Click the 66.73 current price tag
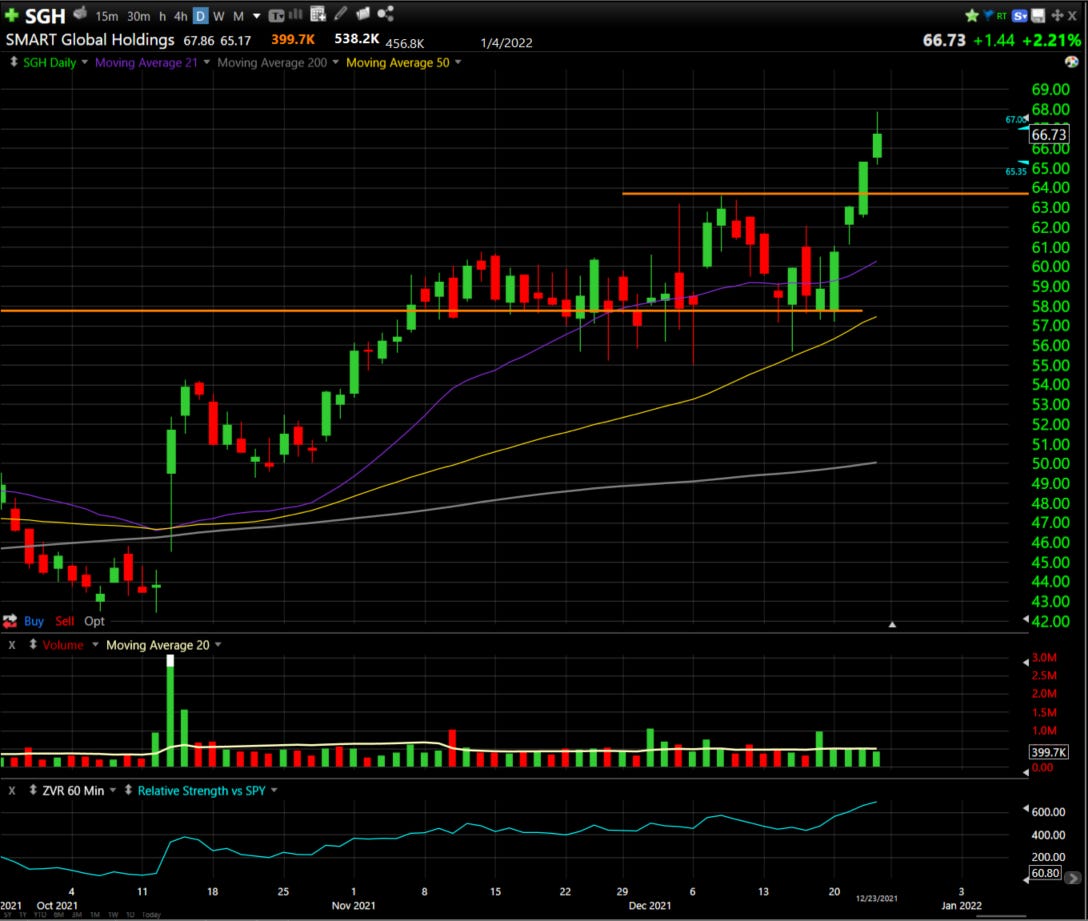This screenshot has width=1088, height=921. point(1048,134)
